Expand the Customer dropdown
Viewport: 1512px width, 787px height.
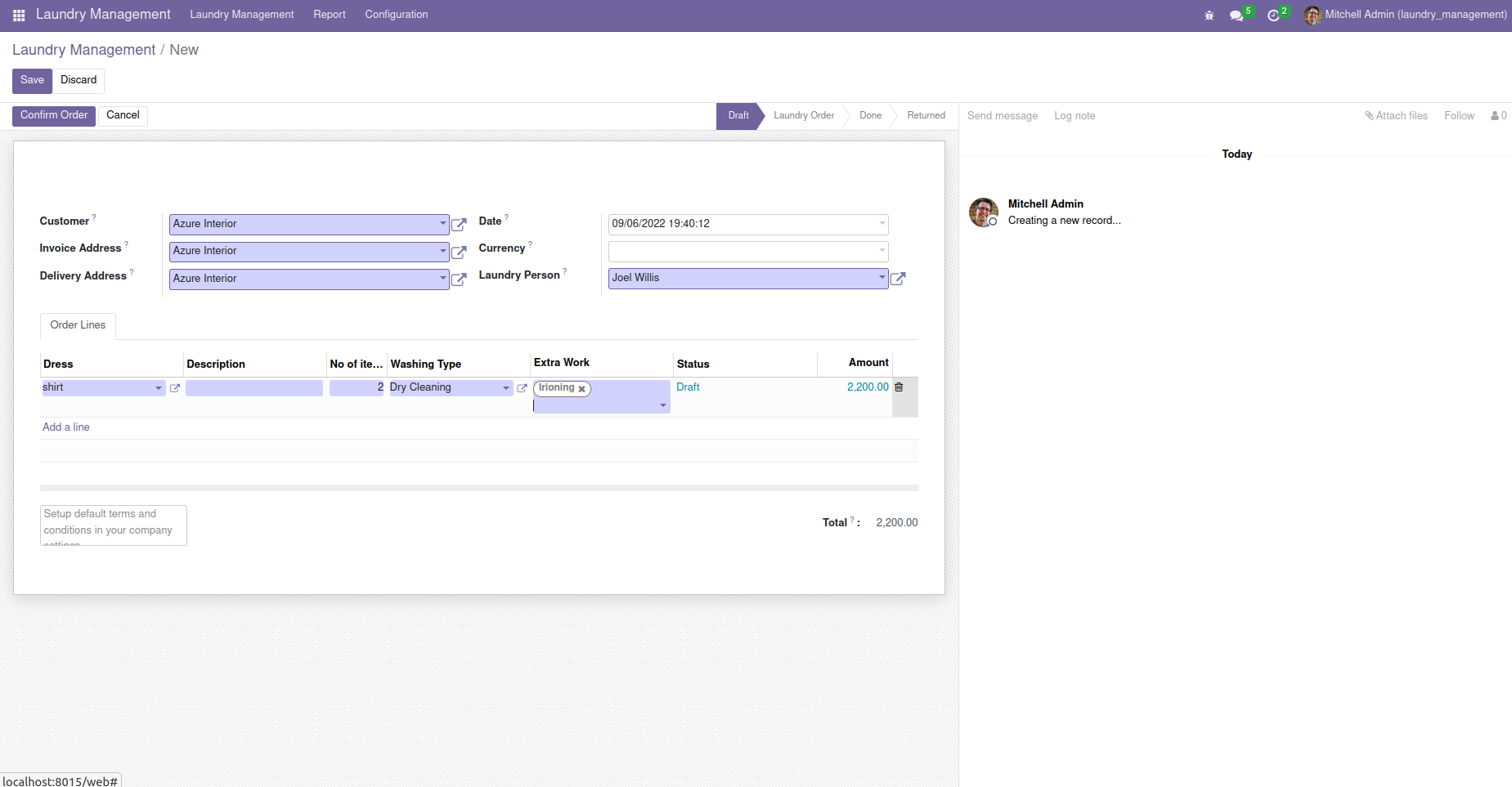442,224
